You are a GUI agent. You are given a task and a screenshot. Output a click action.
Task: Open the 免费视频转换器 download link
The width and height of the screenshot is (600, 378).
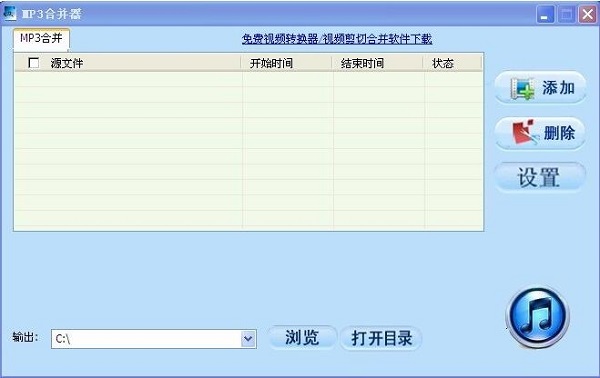coord(337,39)
